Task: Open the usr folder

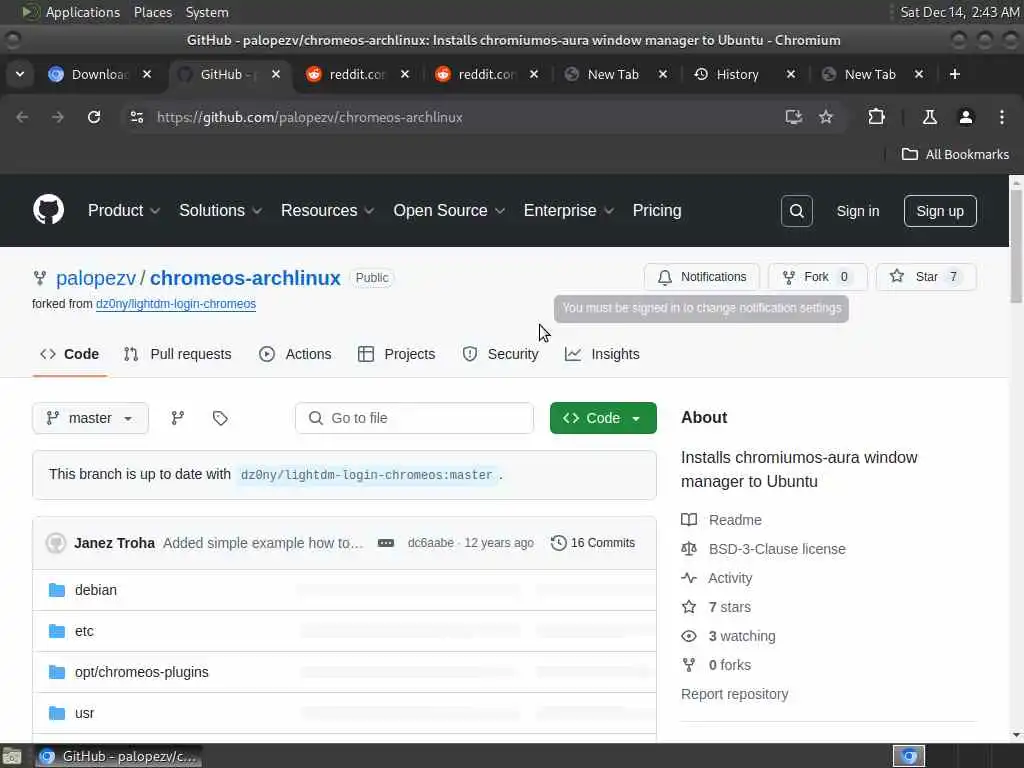Action: pos(84,713)
